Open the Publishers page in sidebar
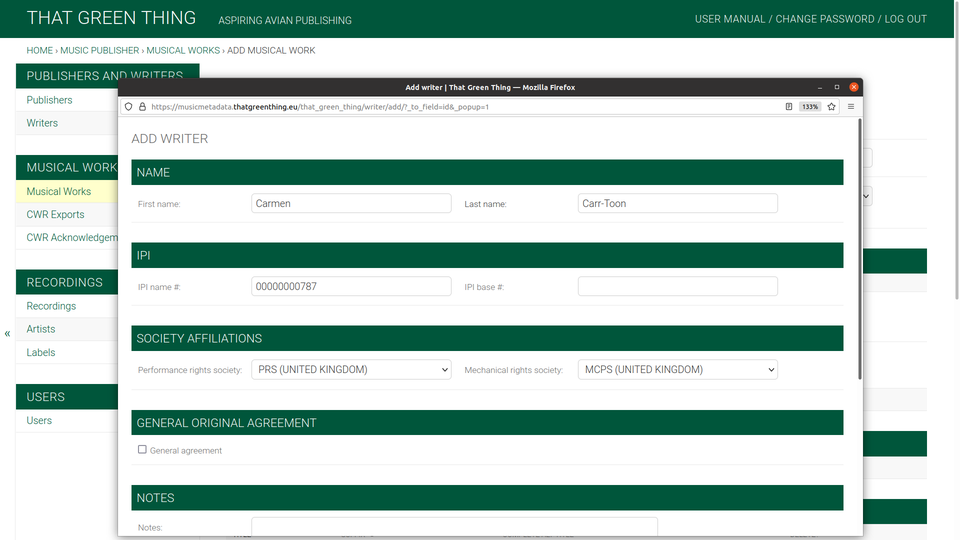The width and height of the screenshot is (960, 540). coord(49,100)
